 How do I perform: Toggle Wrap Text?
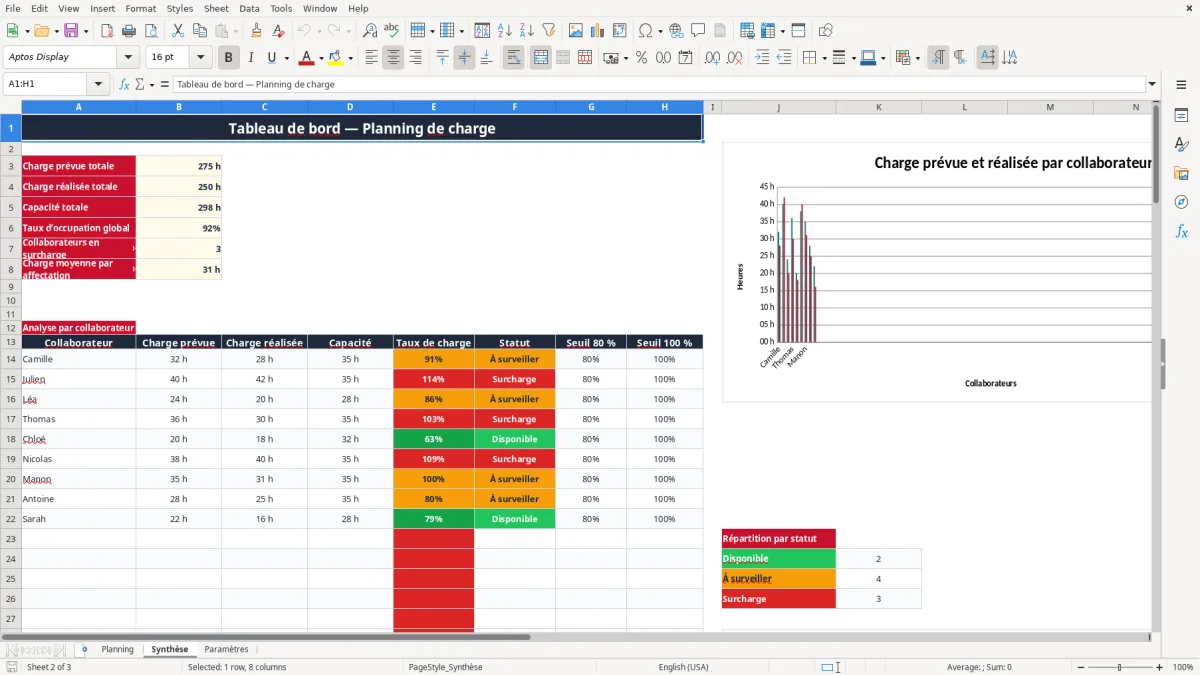point(513,58)
